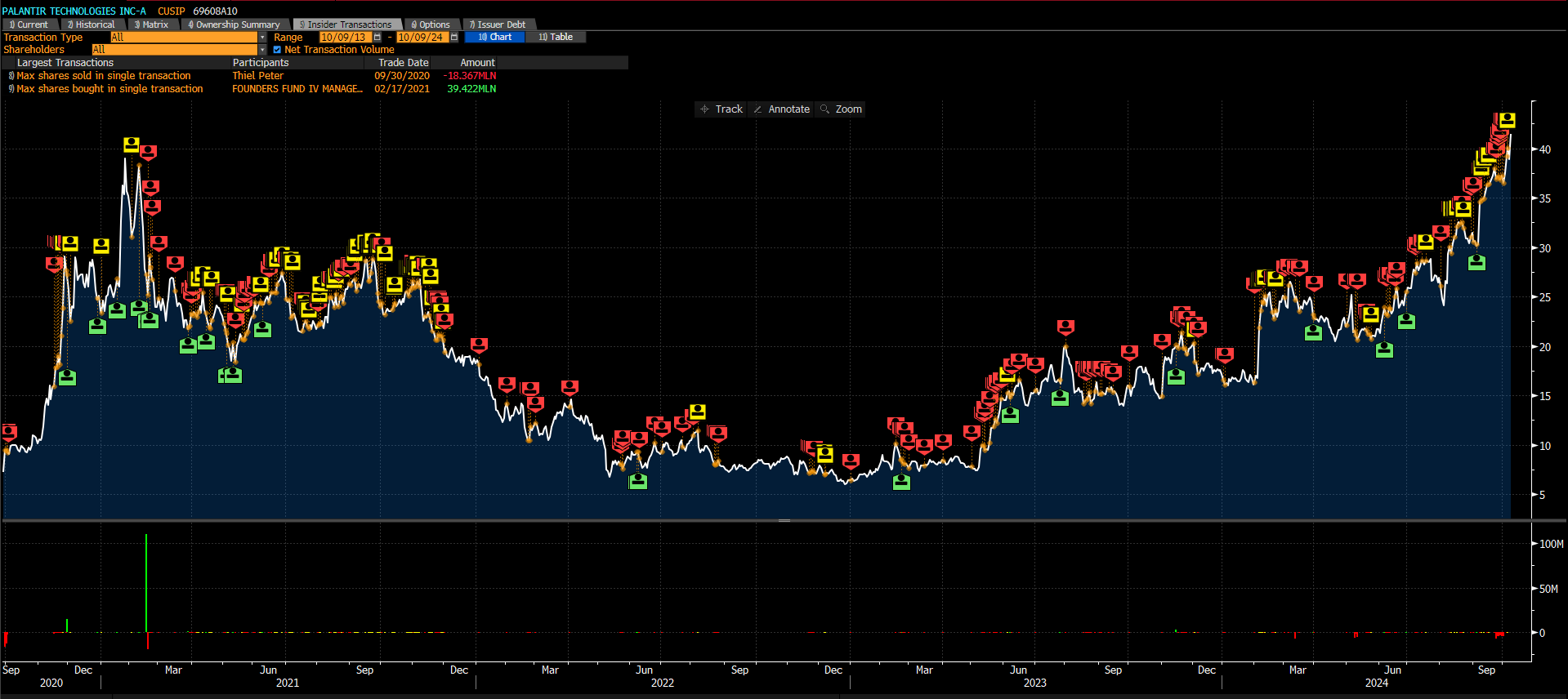Click the range end date field 10/09/24
The width and height of the screenshot is (1568, 699).
[421, 38]
